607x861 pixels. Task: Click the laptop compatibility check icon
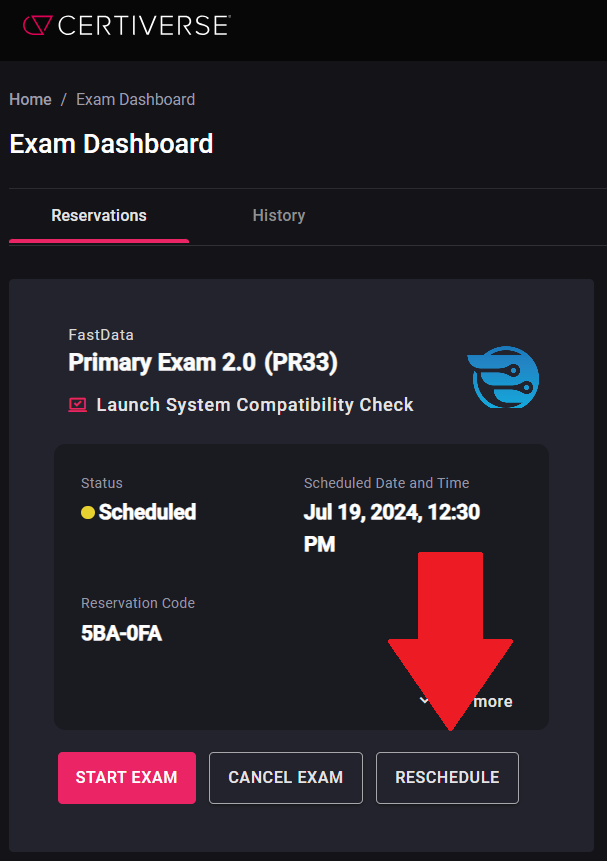pos(77,405)
